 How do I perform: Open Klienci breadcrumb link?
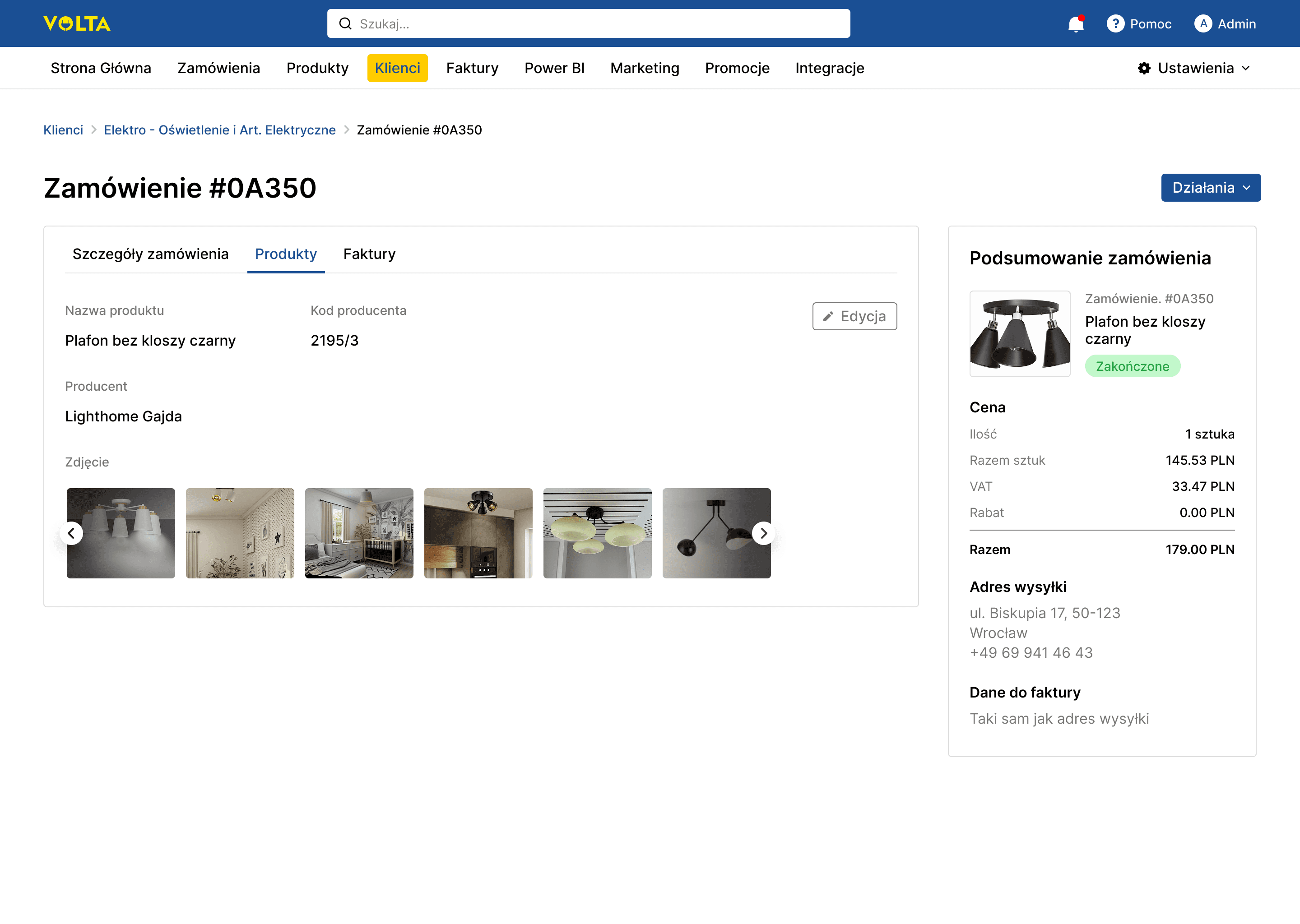tap(63, 130)
